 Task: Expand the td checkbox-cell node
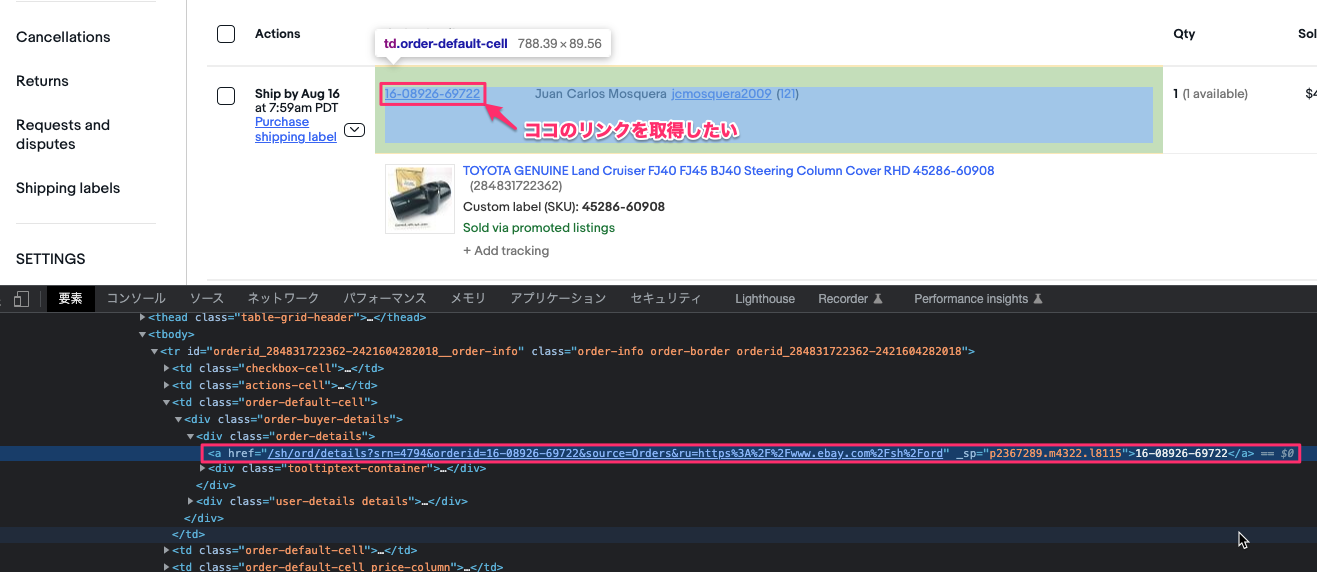coord(167,368)
